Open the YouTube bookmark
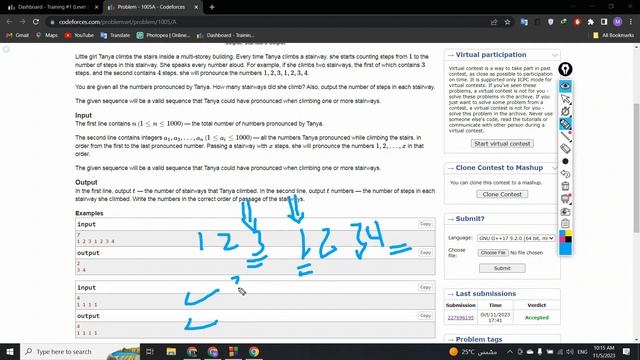 click(x=79, y=36)
